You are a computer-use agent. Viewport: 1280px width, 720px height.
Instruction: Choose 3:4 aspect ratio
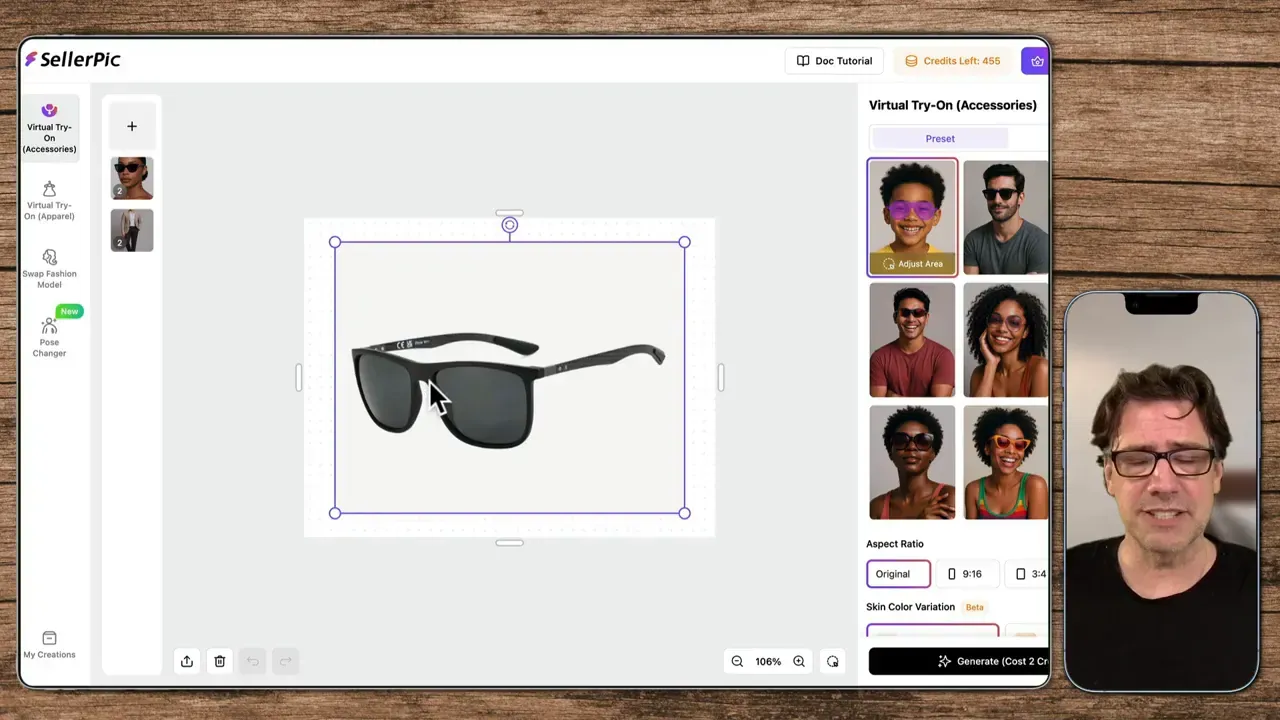(1030, 574)
